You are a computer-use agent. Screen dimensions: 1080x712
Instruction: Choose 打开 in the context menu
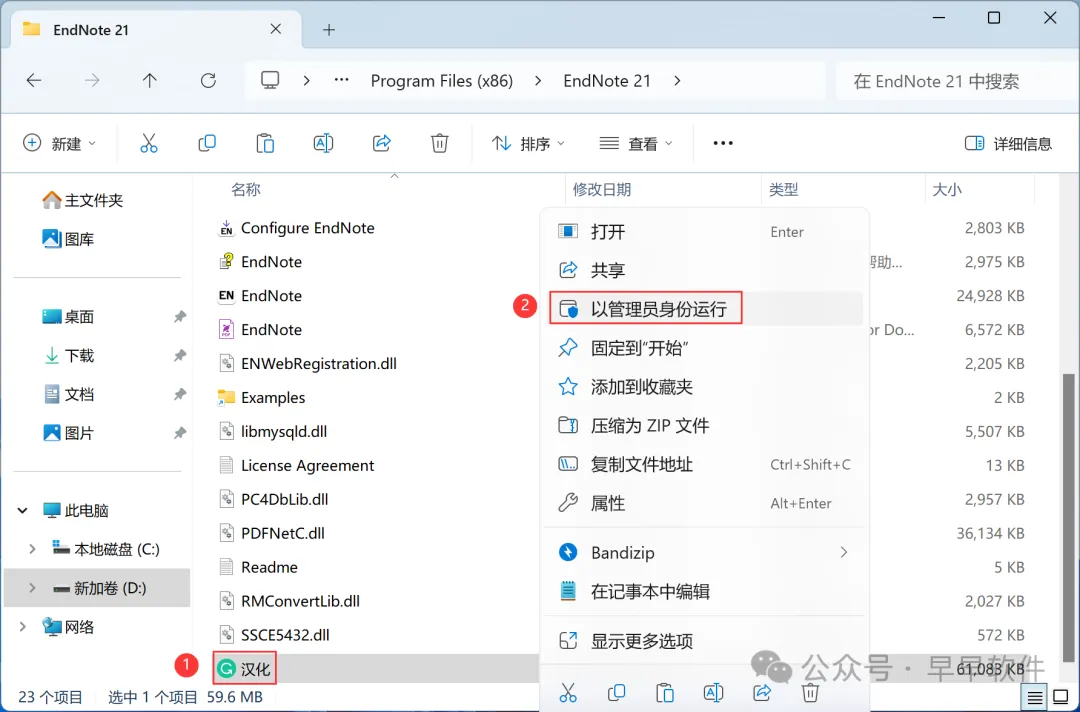(706, 231)
